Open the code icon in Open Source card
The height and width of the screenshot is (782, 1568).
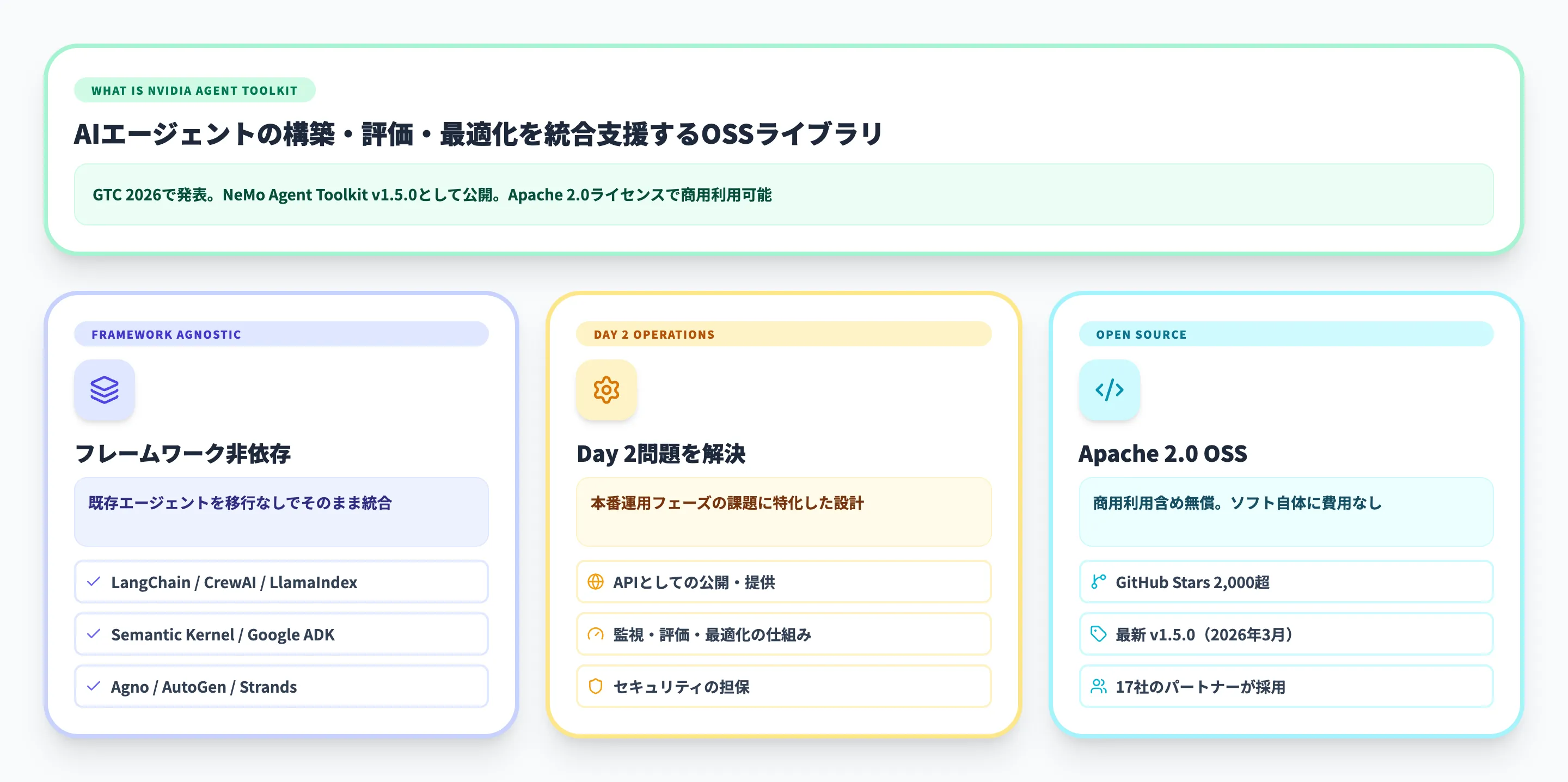point(1108,390)
